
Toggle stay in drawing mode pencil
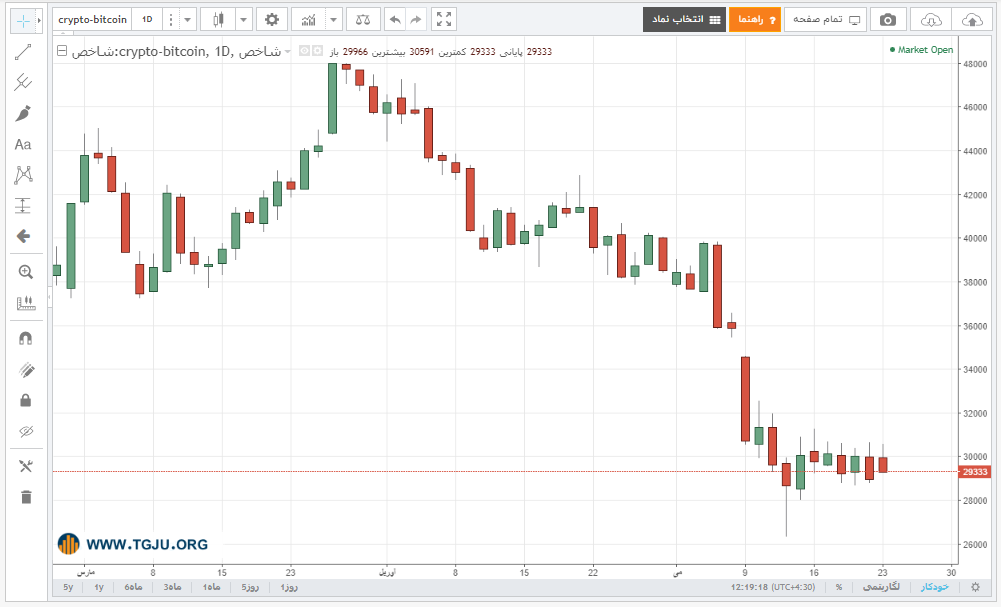tap(26, 370)
